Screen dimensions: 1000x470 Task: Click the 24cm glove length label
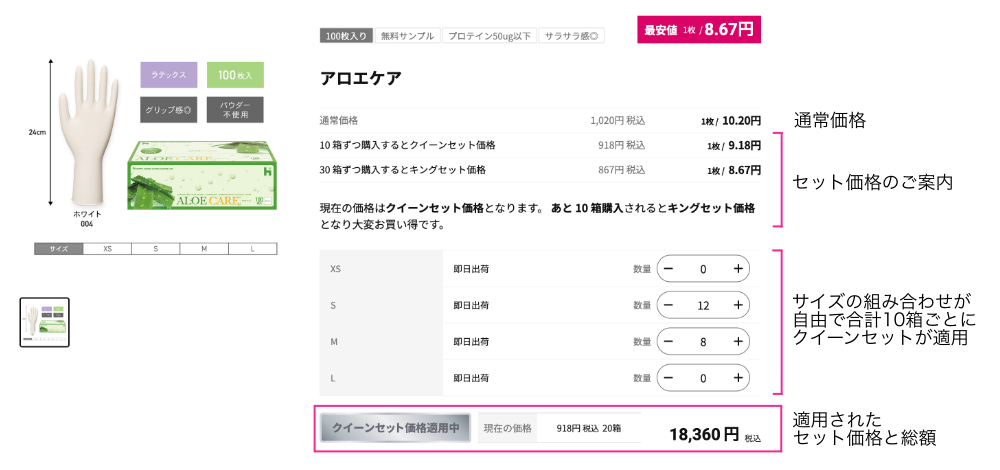[x=36, y=133]
